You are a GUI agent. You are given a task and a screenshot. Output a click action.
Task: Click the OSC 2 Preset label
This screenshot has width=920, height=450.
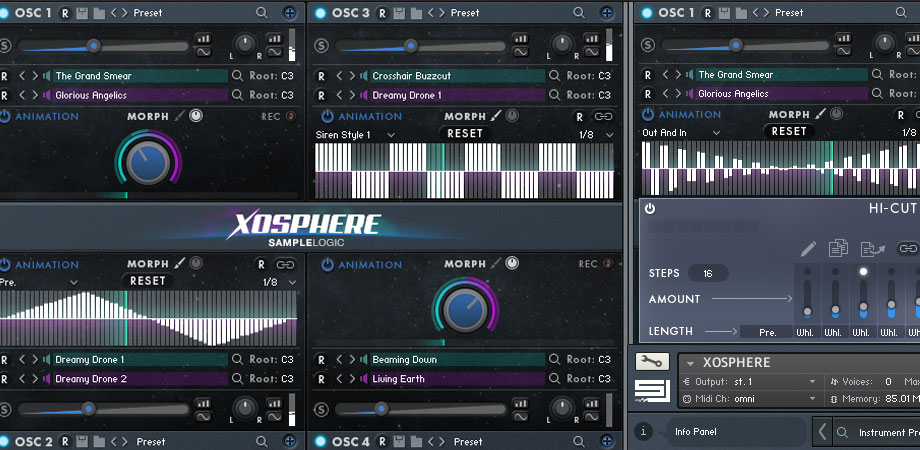pyautogui.click(x=150, y=441)
